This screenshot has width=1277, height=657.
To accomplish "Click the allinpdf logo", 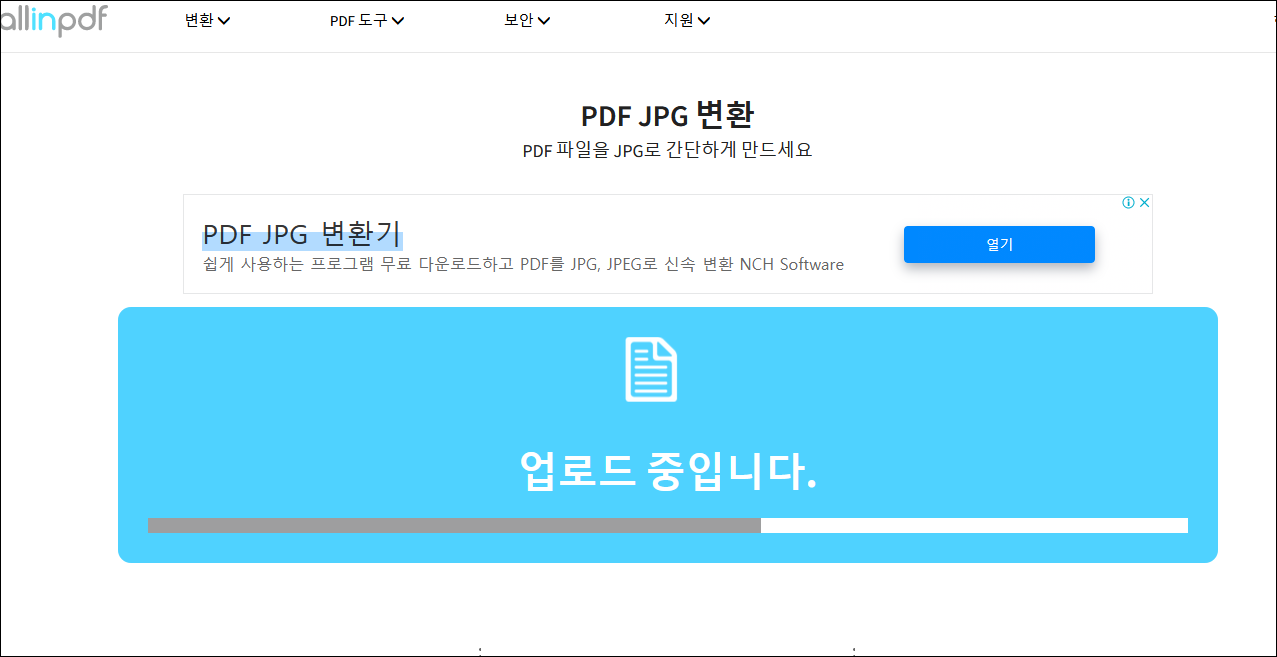I will coord(53,20).
